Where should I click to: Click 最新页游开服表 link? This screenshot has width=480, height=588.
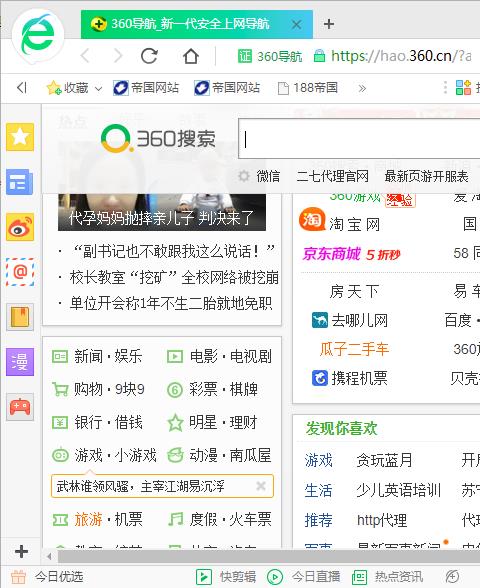pos(426,176)
